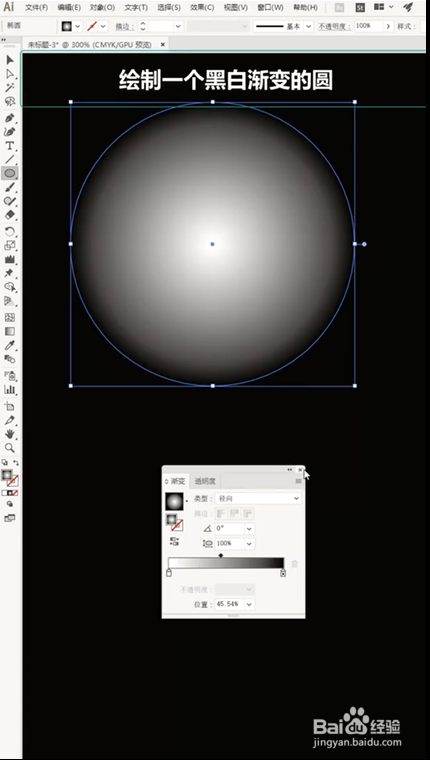Click the opacity 100% field in control bar
The width and height of the screenshot is (430, 760).
click(368, 26)
